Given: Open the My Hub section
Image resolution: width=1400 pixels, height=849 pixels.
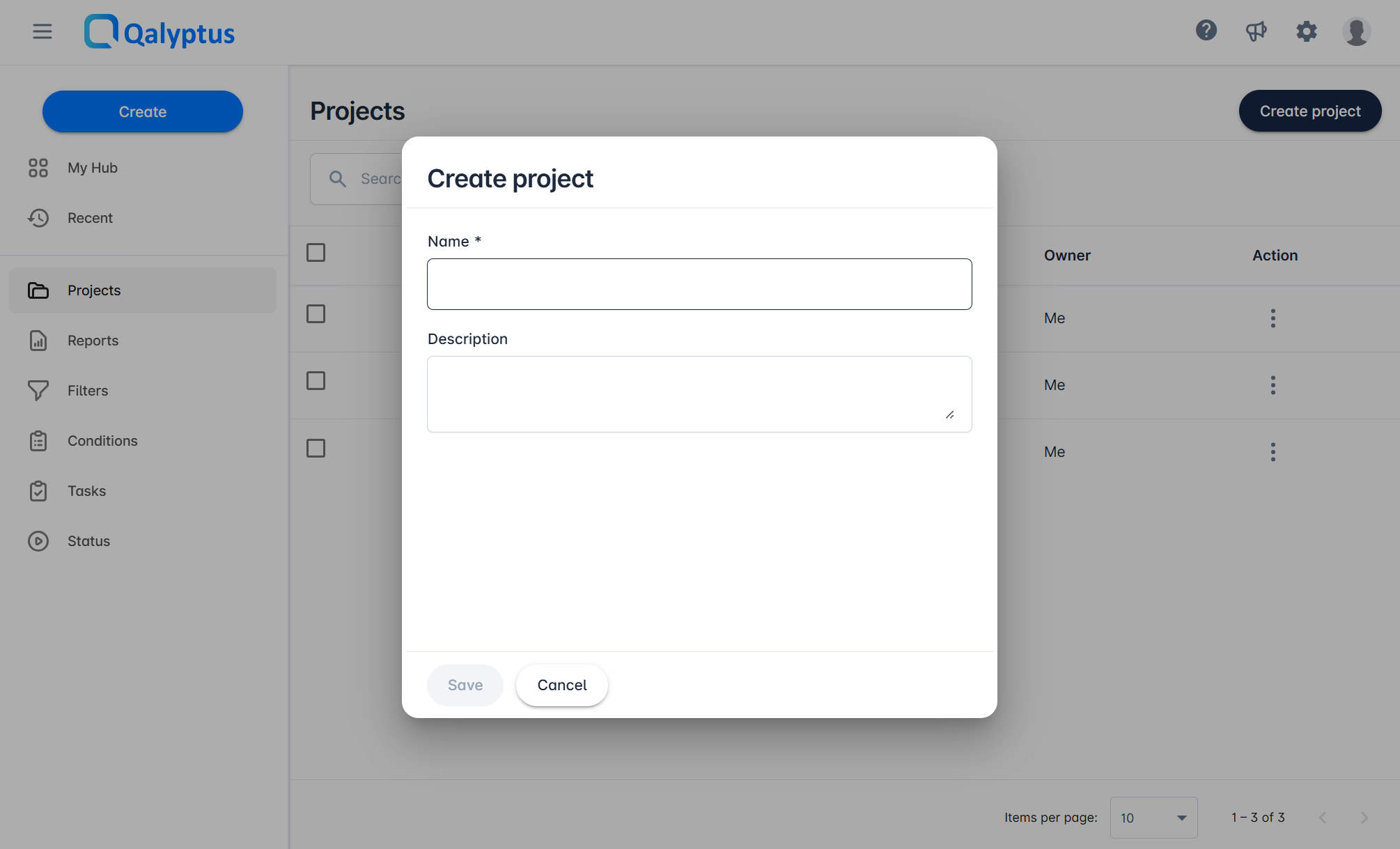Looking at the screenshot, I should click(92, 167).
